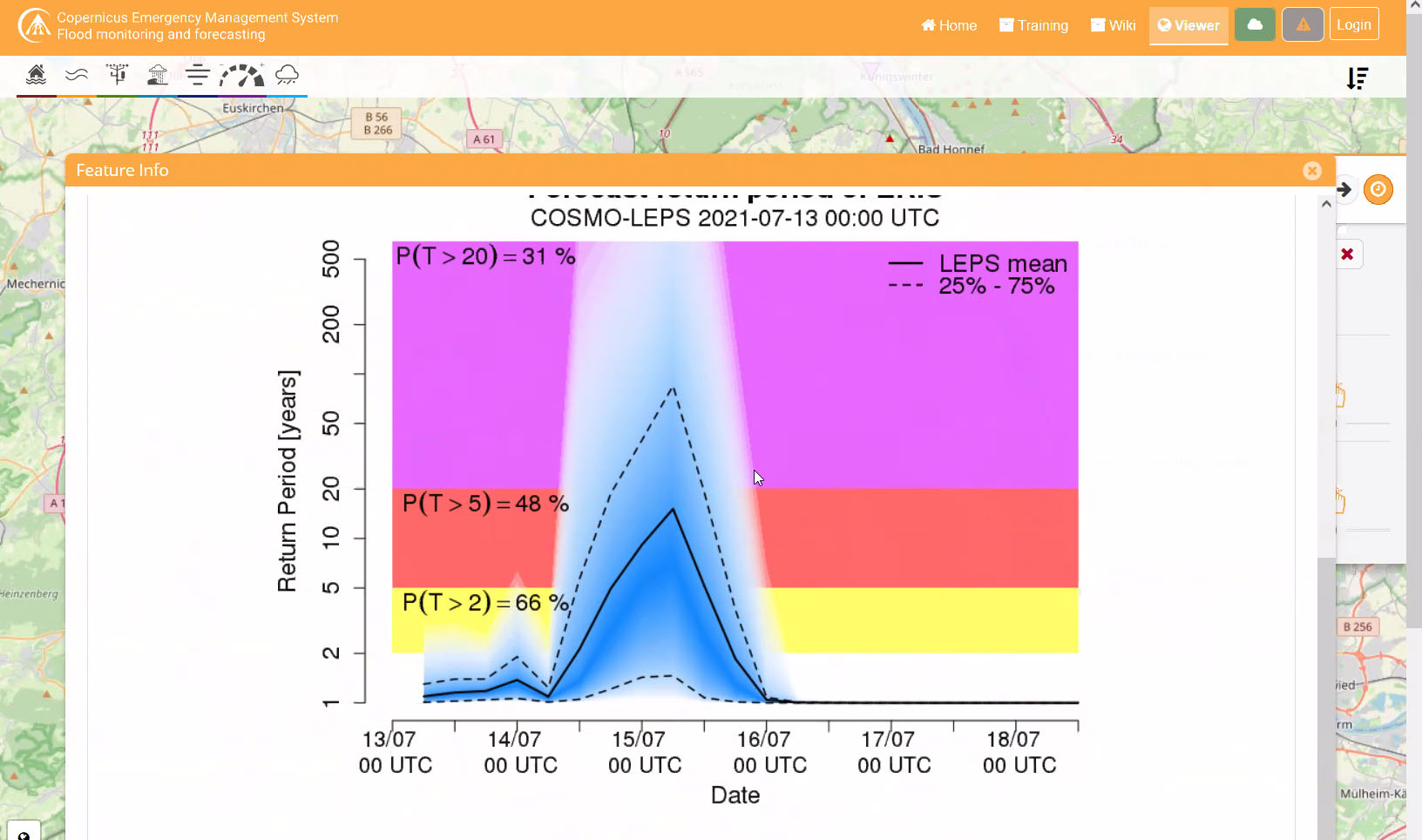Click the '15/07 00 UTC' axis tick label
Screen dimensions: 1422x840
click(x=645, y=752)
